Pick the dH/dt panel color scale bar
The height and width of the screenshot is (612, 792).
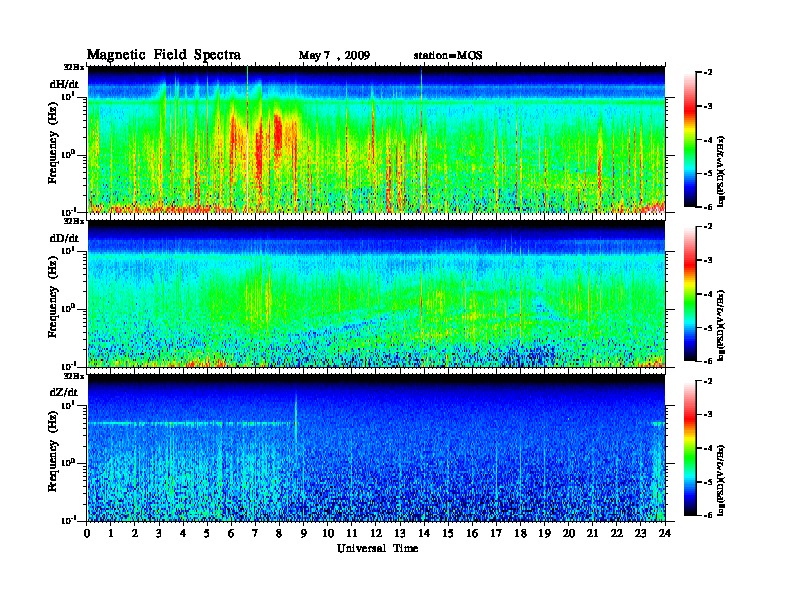[x=690, y=139]
